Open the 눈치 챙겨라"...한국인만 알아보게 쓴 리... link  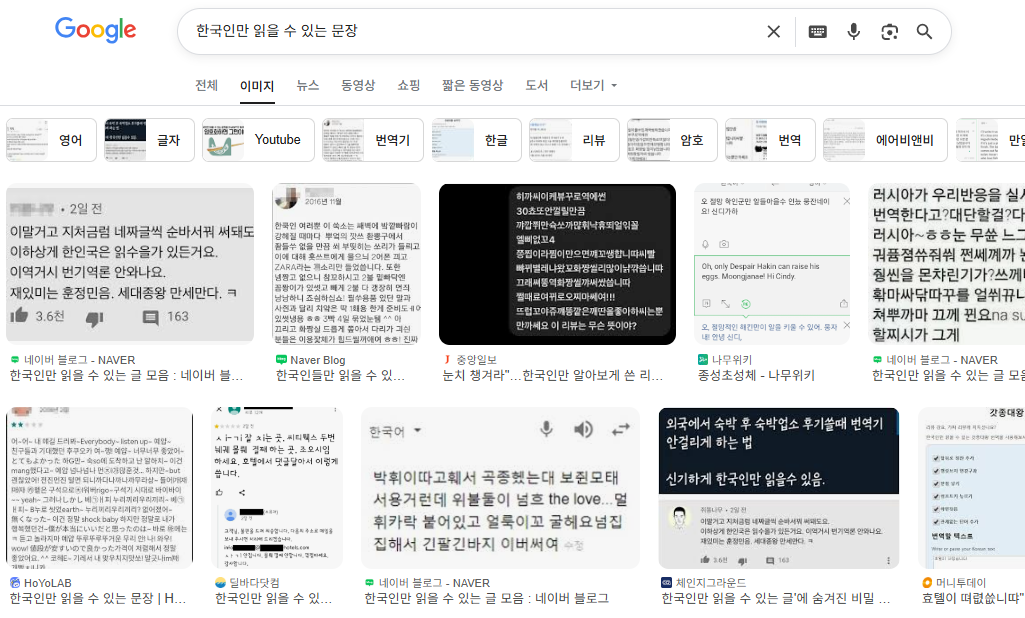coord(553,376)
